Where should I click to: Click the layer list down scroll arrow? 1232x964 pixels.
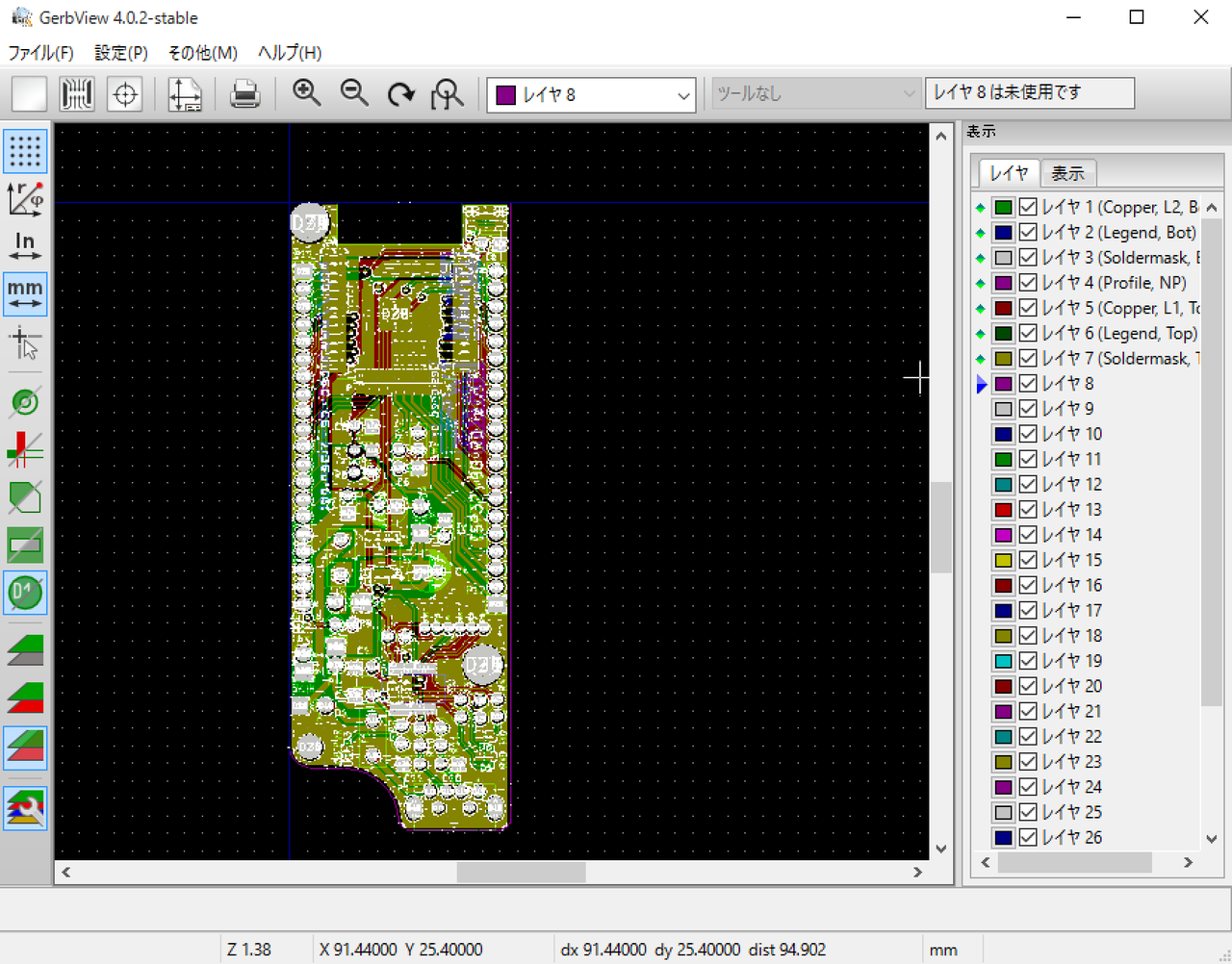pyautogui.click(x=1211, y=839)
